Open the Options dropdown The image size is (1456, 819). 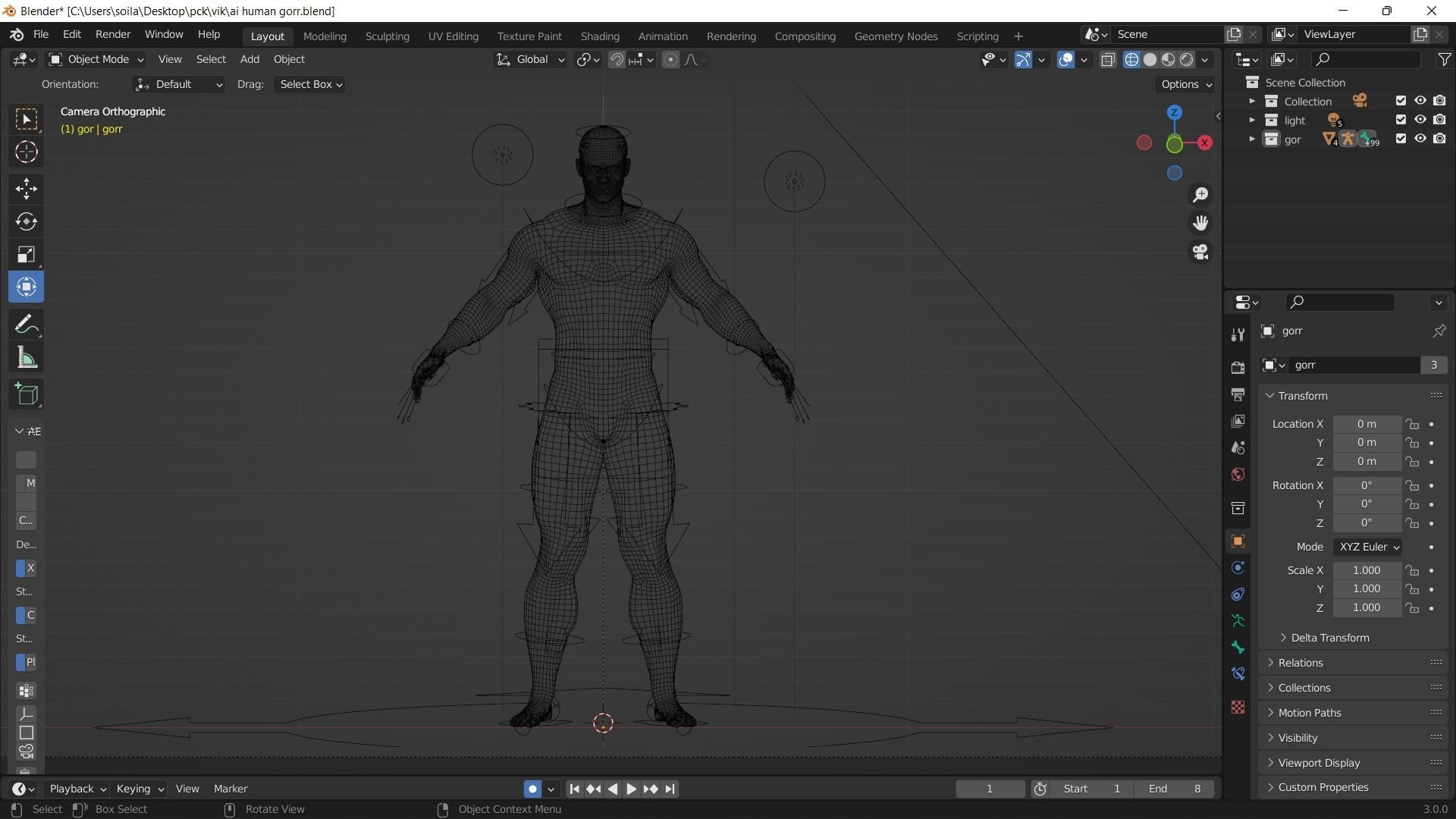(1186, 84)
